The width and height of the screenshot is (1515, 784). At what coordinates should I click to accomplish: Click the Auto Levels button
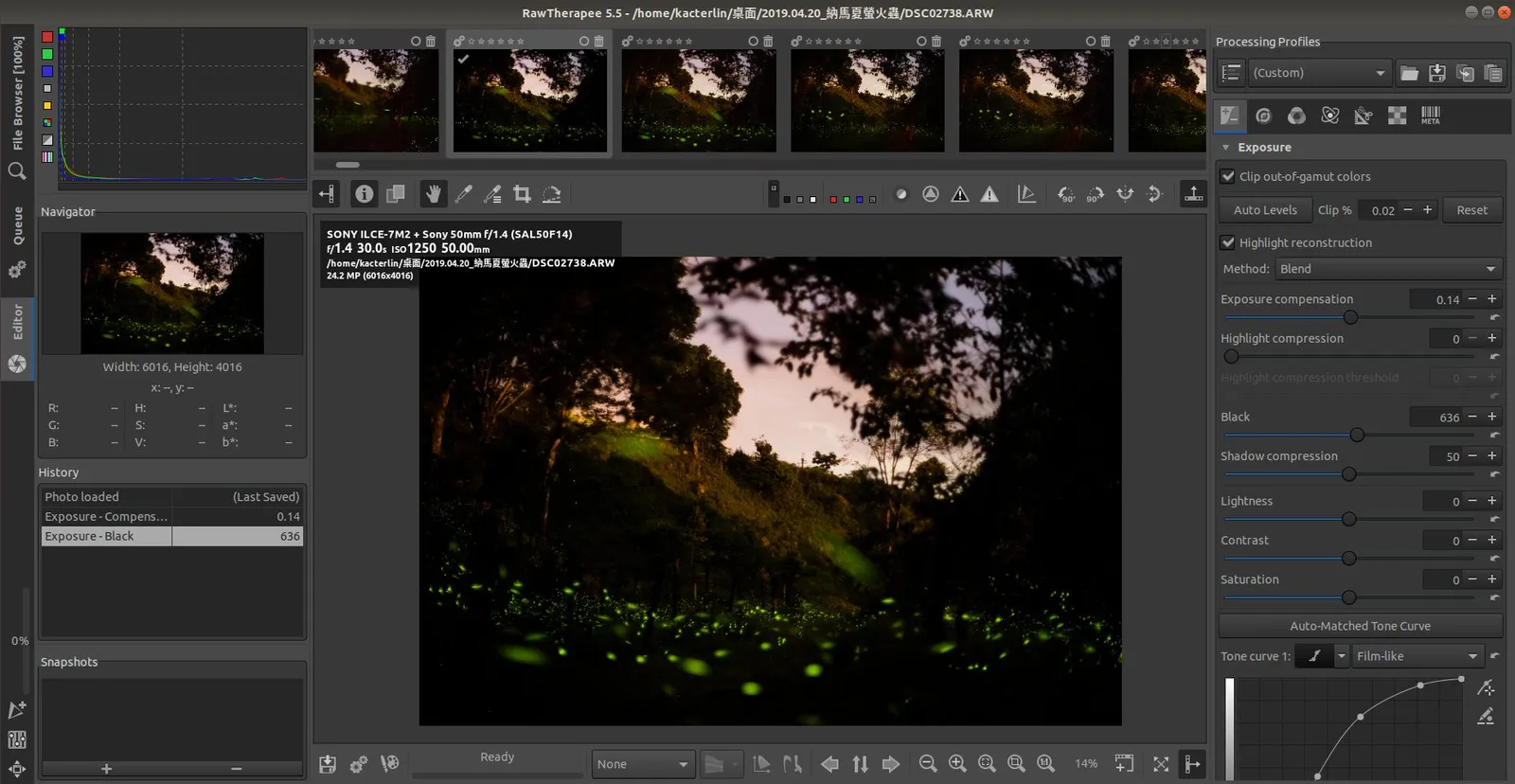tap(1265, 210)
